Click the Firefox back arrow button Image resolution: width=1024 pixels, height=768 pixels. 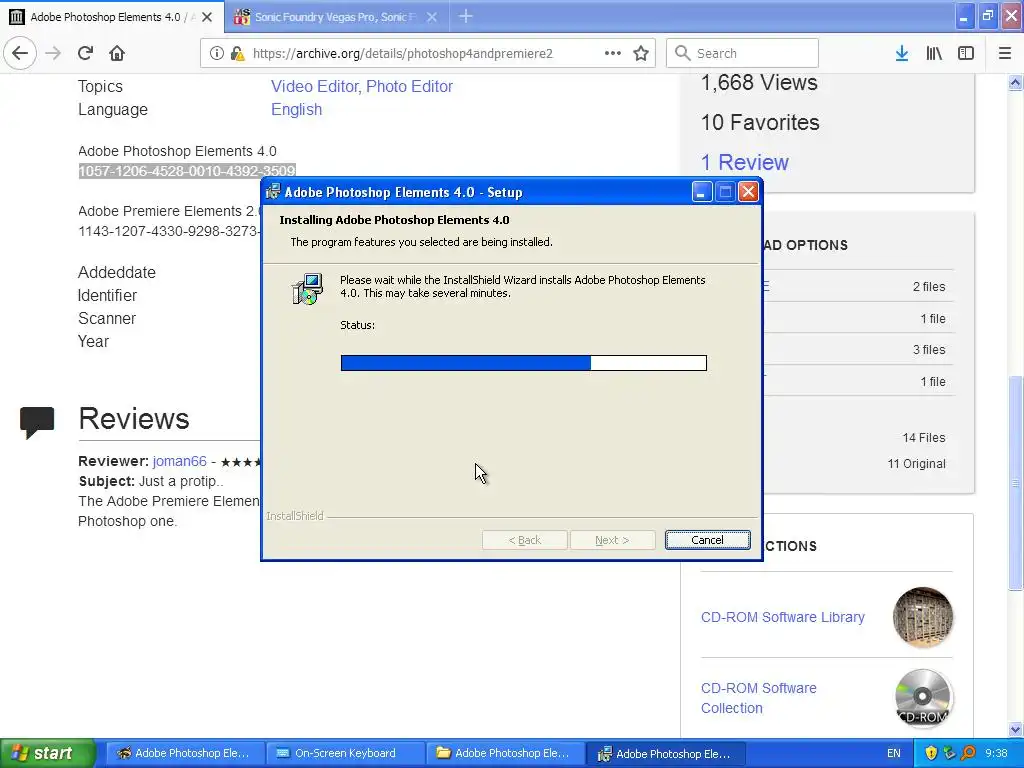[x=20, y=53]
